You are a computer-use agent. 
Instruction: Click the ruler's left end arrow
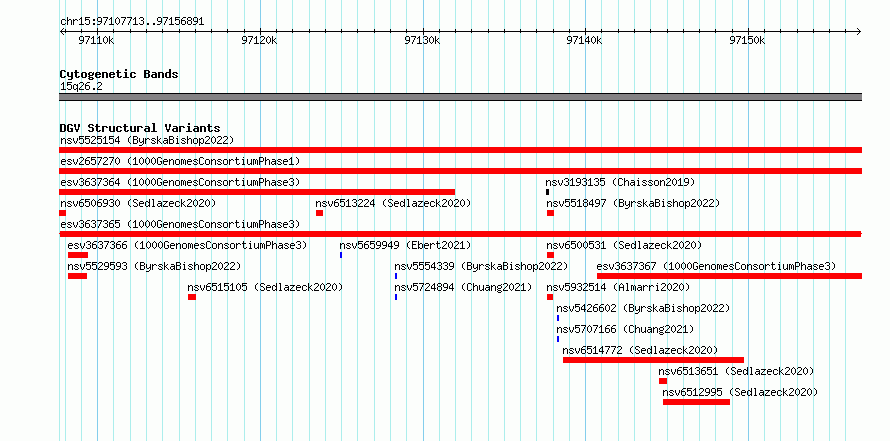(x=62, y=31)
